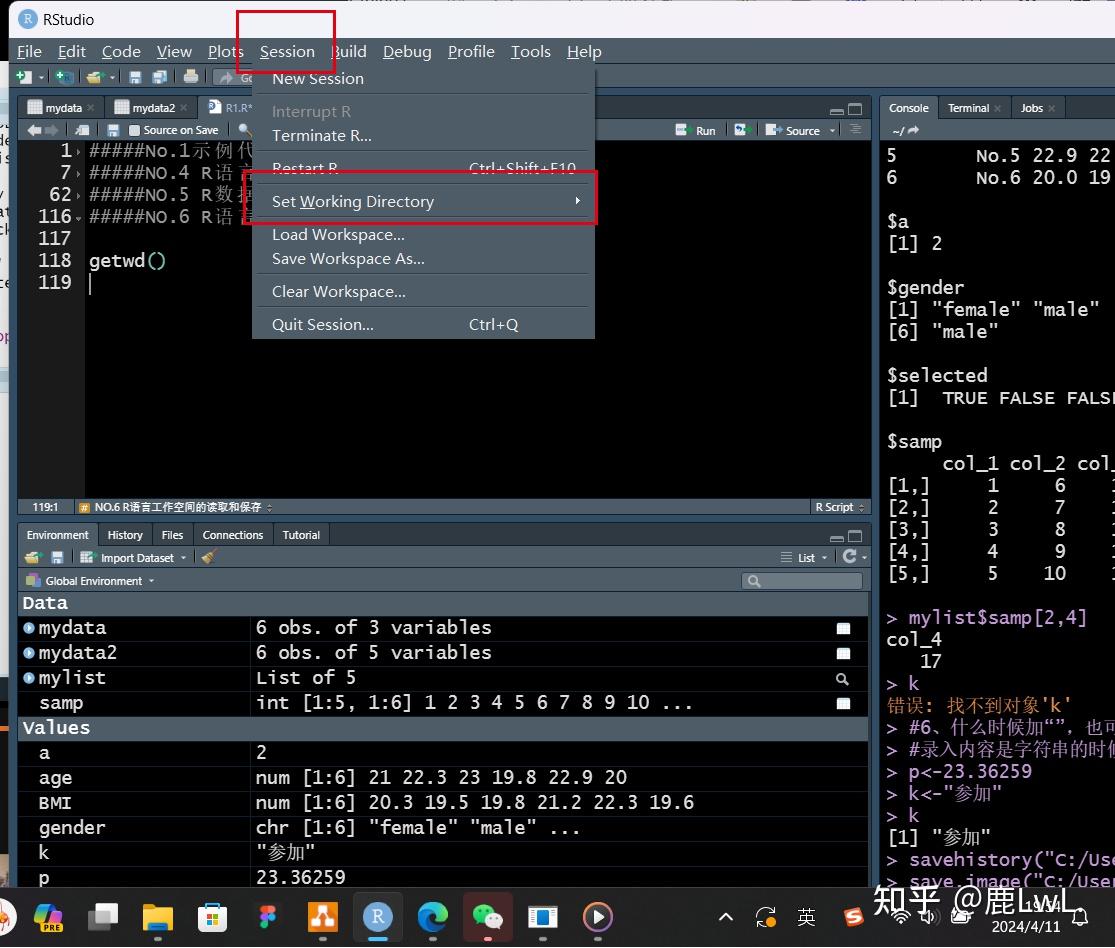Open Microsoft Edge from the taskbar
This screenshot has height=948, width=1115.
pyautogui.click(x=432, y=916)
